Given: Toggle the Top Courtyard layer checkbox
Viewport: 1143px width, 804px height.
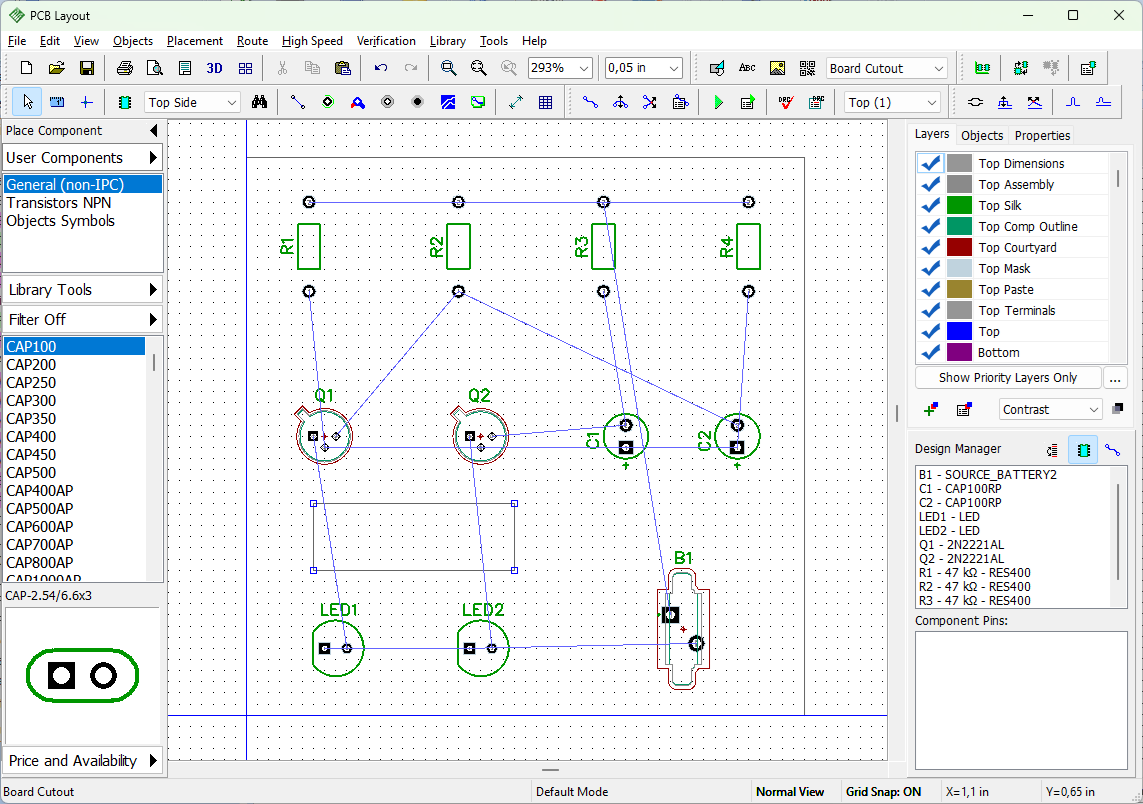Looking at the screenshot, I should pyautogui.click(x=930, y=248).
